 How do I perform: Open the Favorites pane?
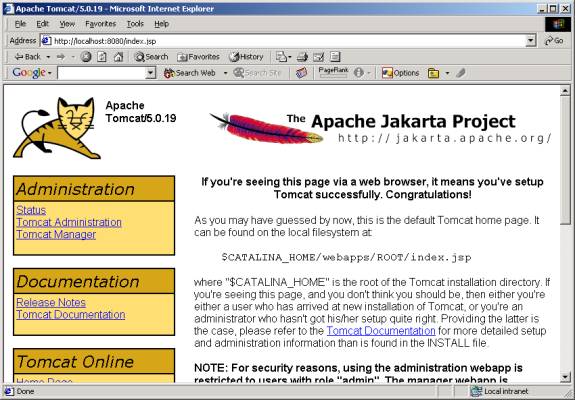coord(198,57)
